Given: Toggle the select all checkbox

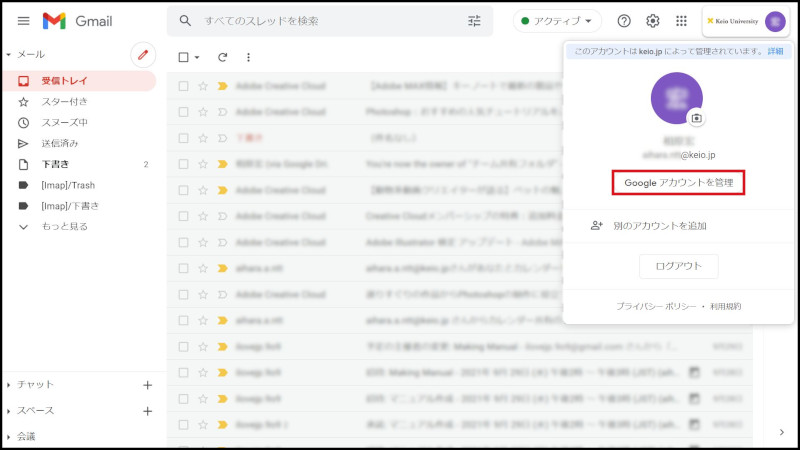Looking at the screenshot, I should point(183,58).
